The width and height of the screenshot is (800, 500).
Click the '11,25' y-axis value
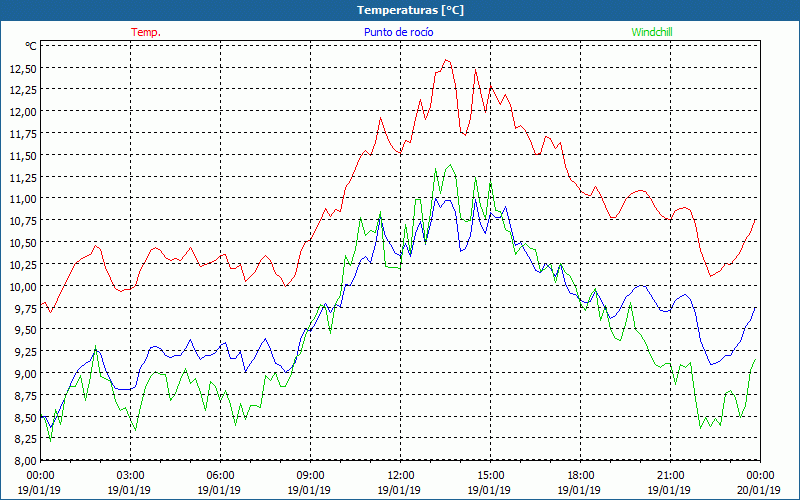23,177
